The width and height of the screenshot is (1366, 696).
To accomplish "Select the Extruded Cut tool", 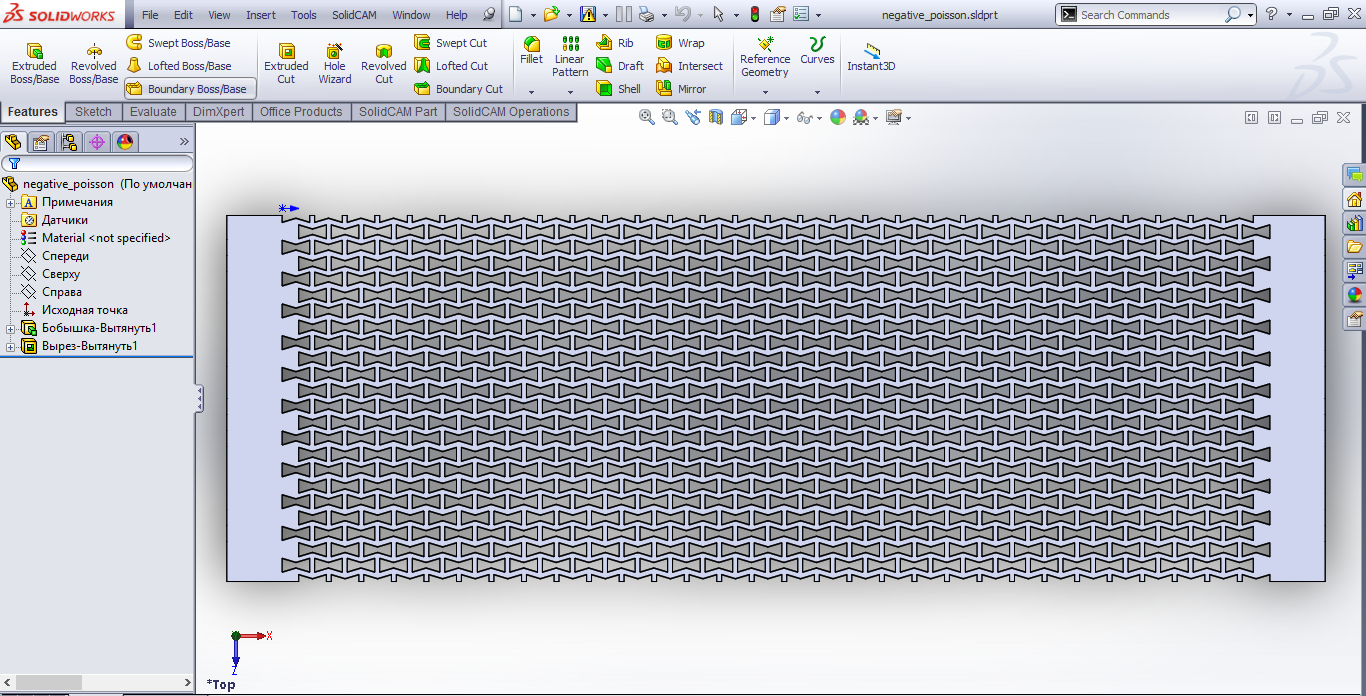I will click(286, 64).
